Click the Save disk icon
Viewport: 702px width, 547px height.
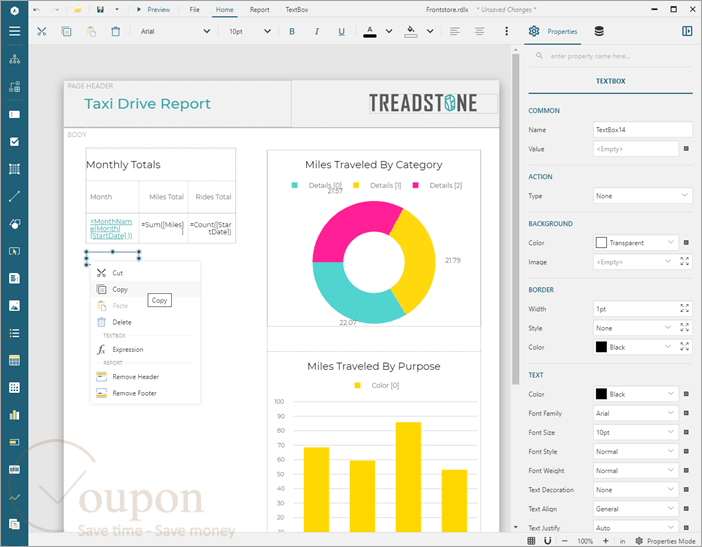[x=100, y=9]
